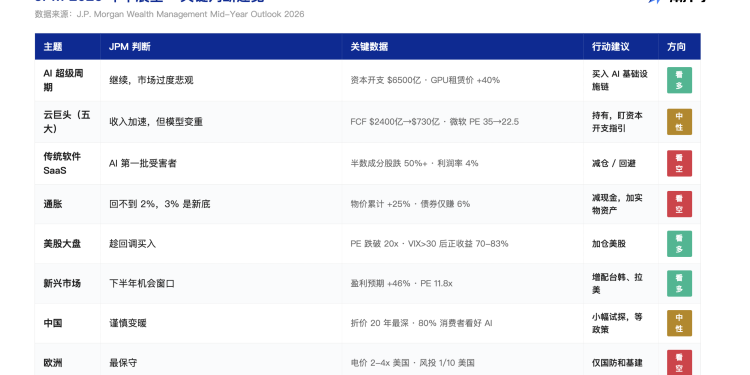Click the 持有，盯资本开支指引 advice cell
Screen dimensions: 750x375
621,122
